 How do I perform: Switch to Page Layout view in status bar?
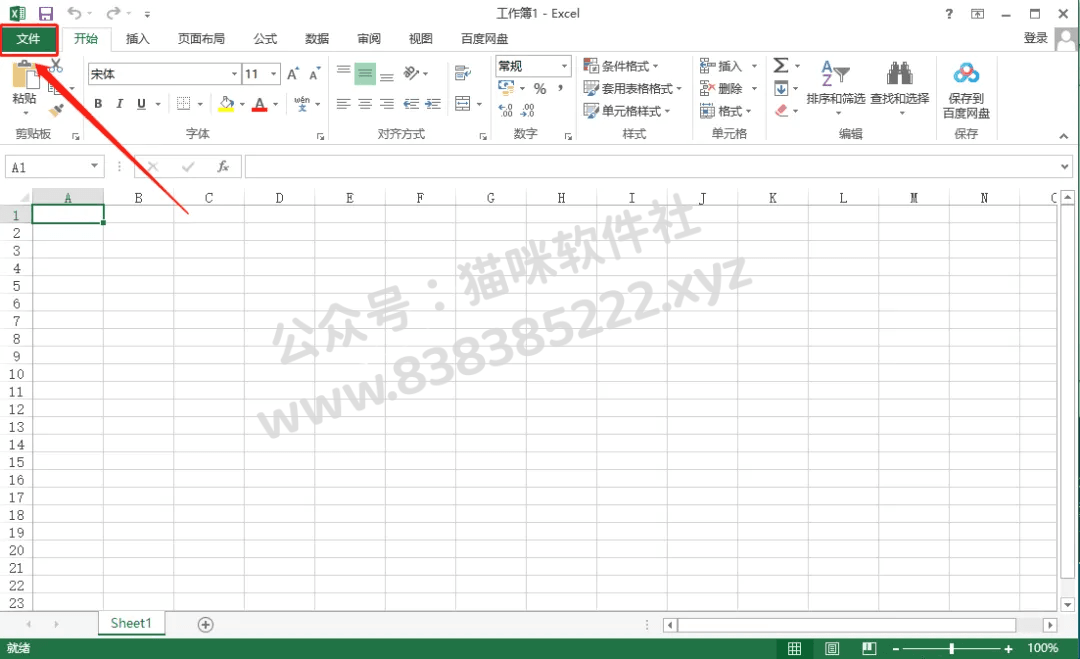click(x=831, y=648)
